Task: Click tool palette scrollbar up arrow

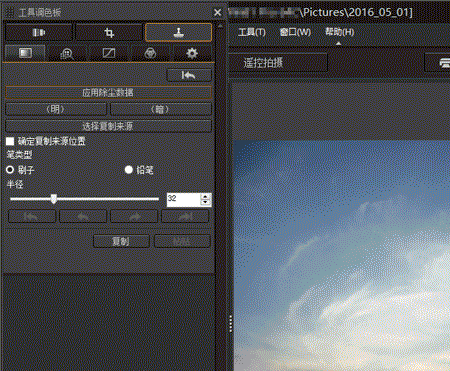Action: pos(220,25)
